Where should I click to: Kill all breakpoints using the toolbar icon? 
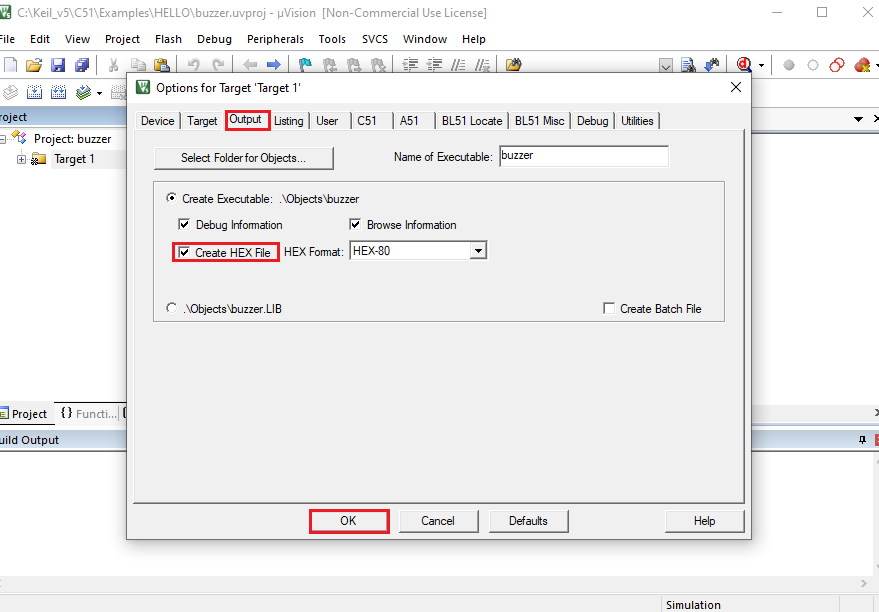click(861, 64)
